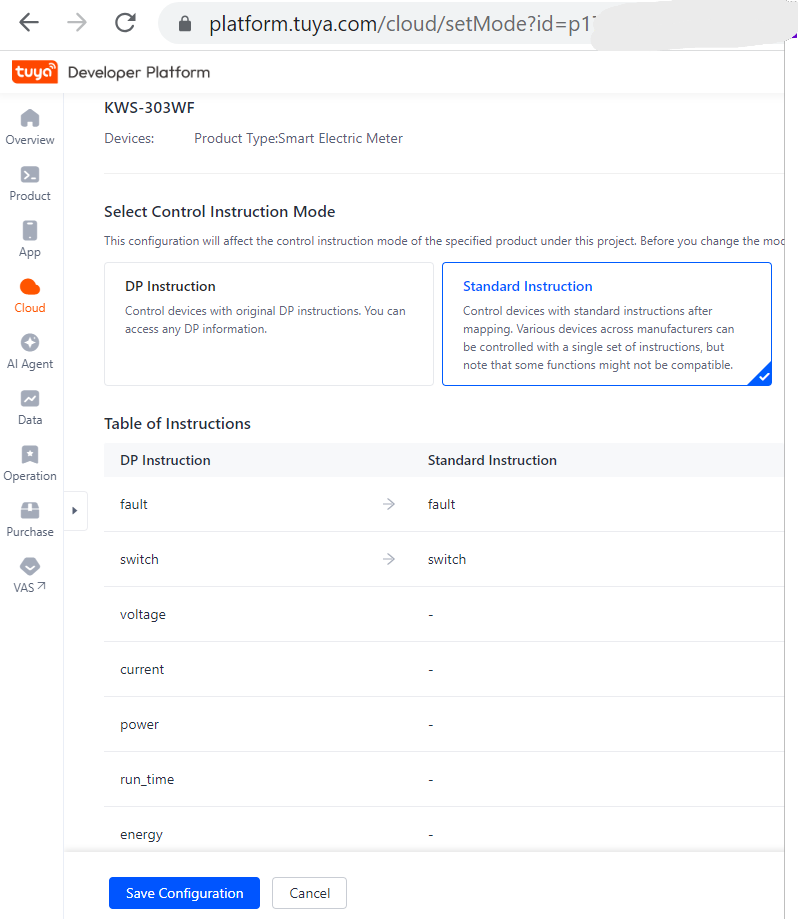Cancel the configuration changes
This screenshot has height=919, width=798.
[309, 893]
